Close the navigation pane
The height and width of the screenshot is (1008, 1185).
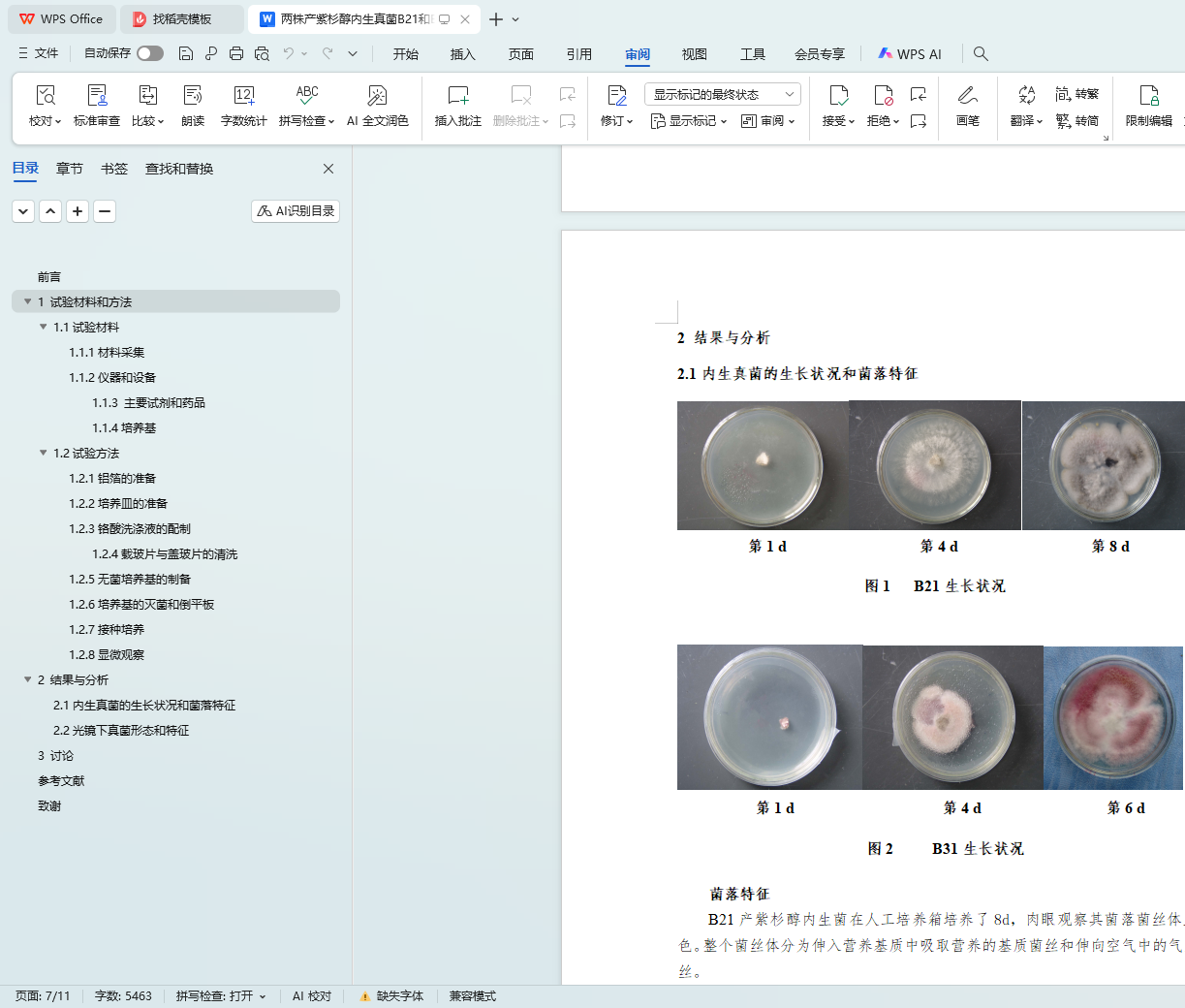tap(328, 169)
